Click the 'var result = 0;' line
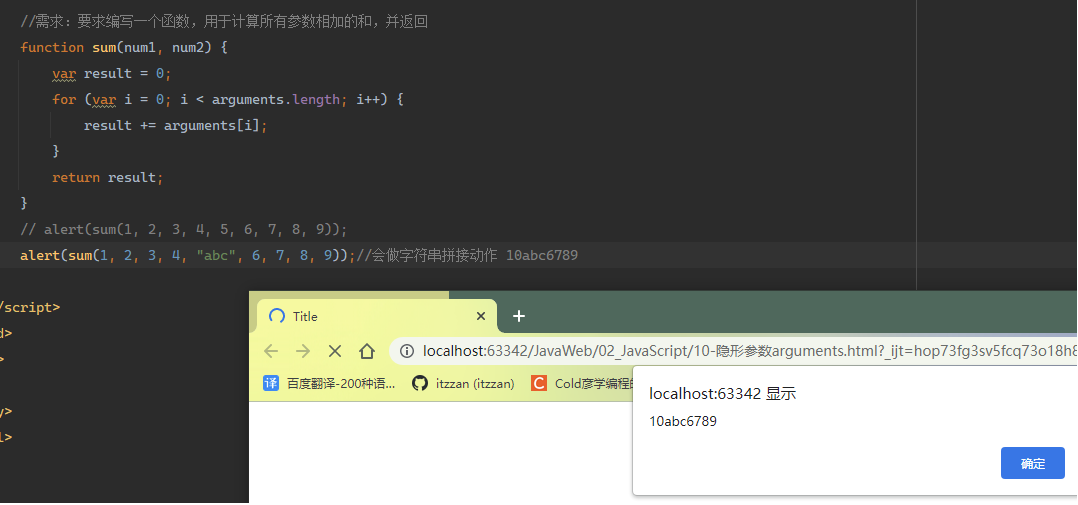Screen dimensions: 1078x505 [111, 74]
